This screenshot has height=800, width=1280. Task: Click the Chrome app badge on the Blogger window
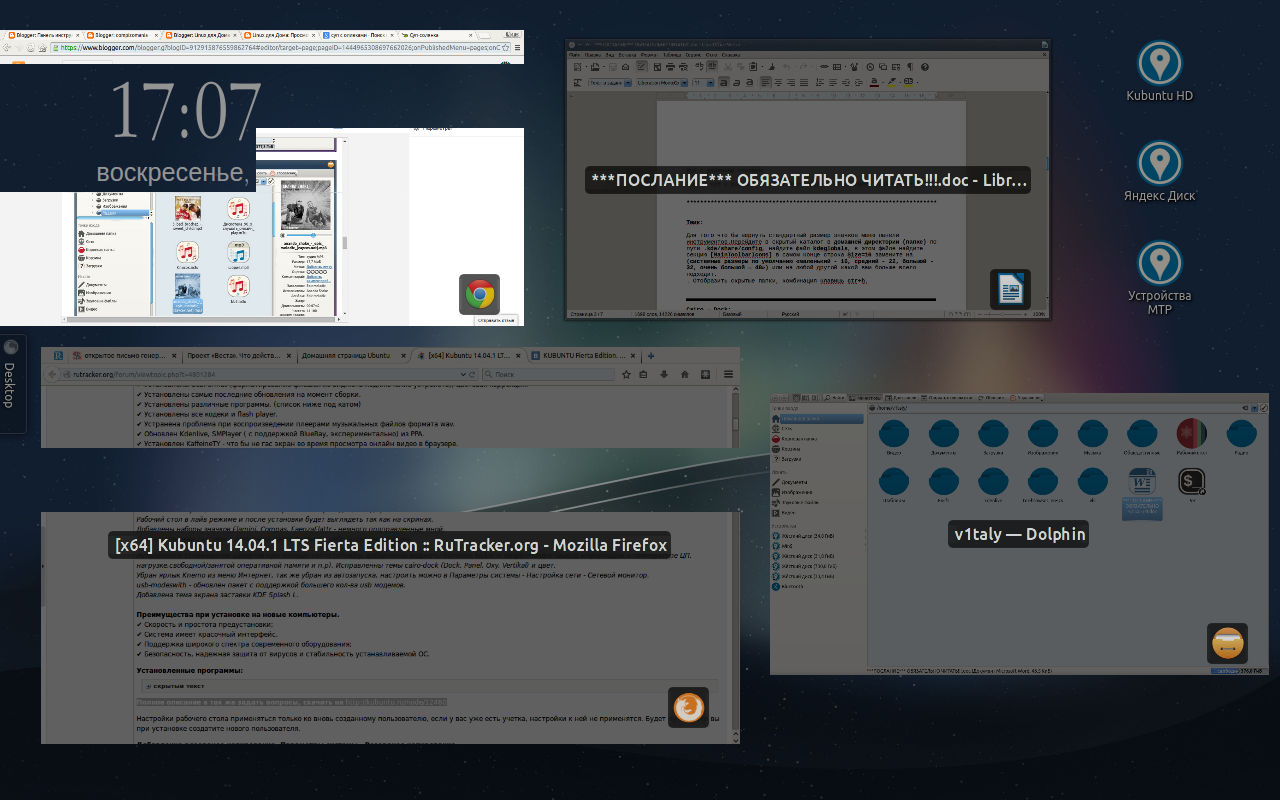tap(479, 294)
